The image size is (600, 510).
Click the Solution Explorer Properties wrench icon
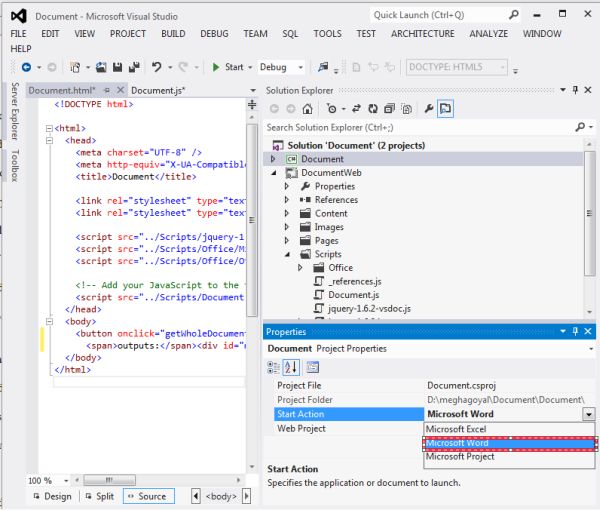[x=428, y=108]
